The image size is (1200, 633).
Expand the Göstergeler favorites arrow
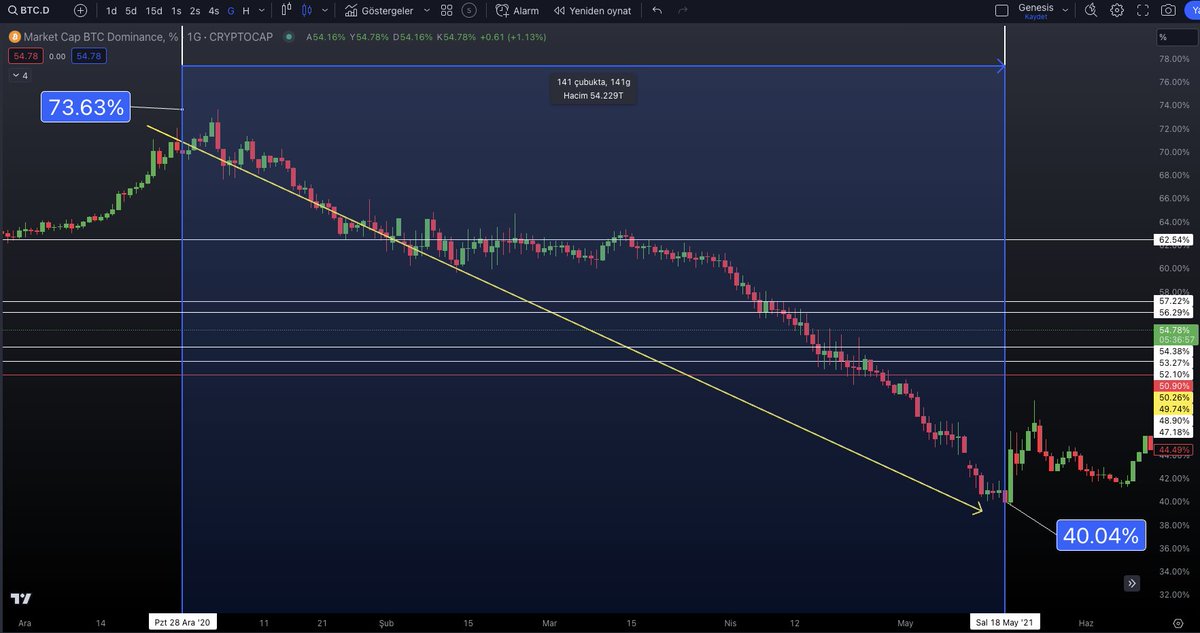click(426, 10)
